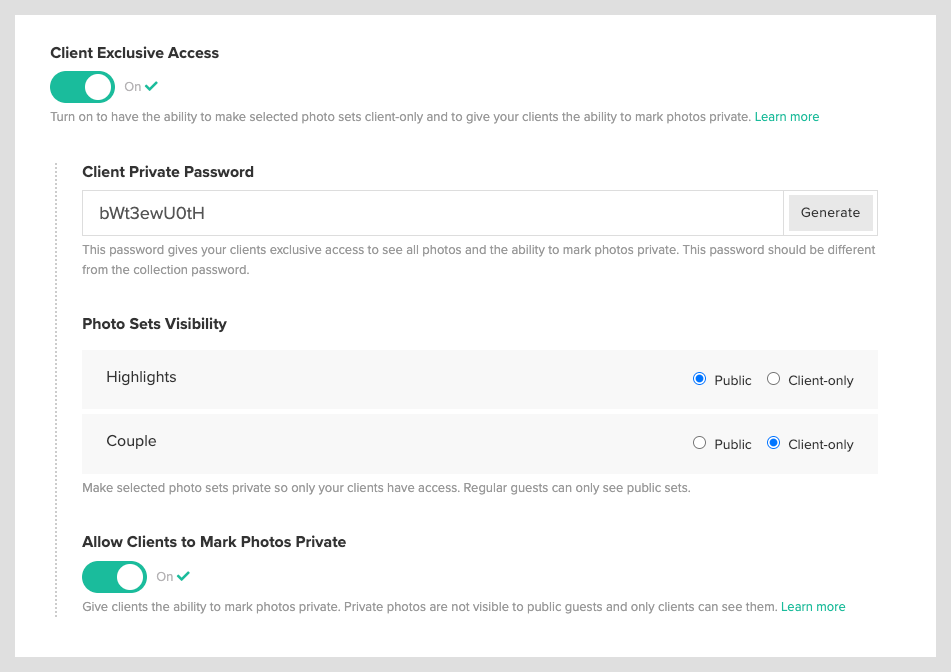Click Allow Clients to Mark Photos Private heading

click(214, 542)
